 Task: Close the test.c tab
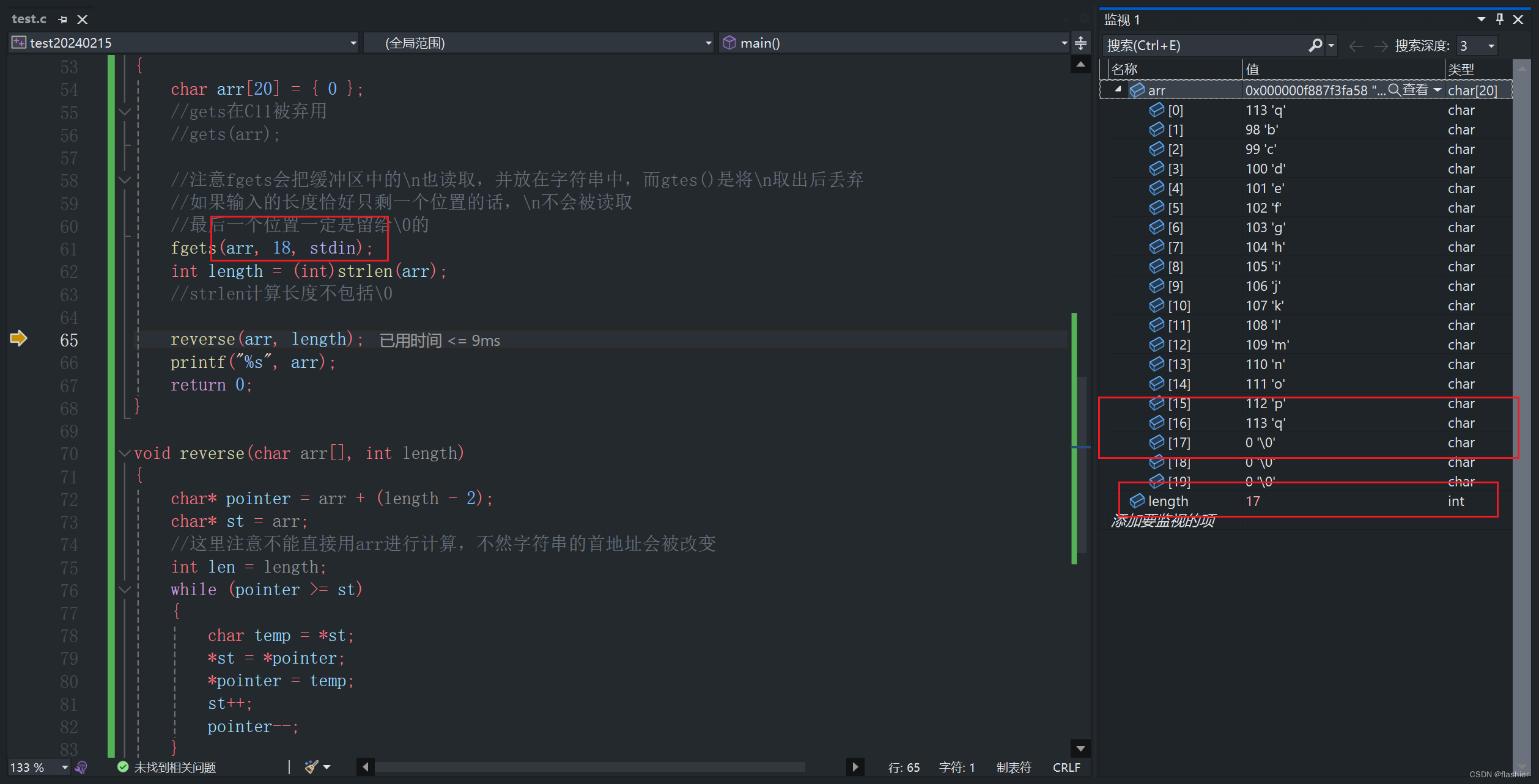click(x=83, y=20)
